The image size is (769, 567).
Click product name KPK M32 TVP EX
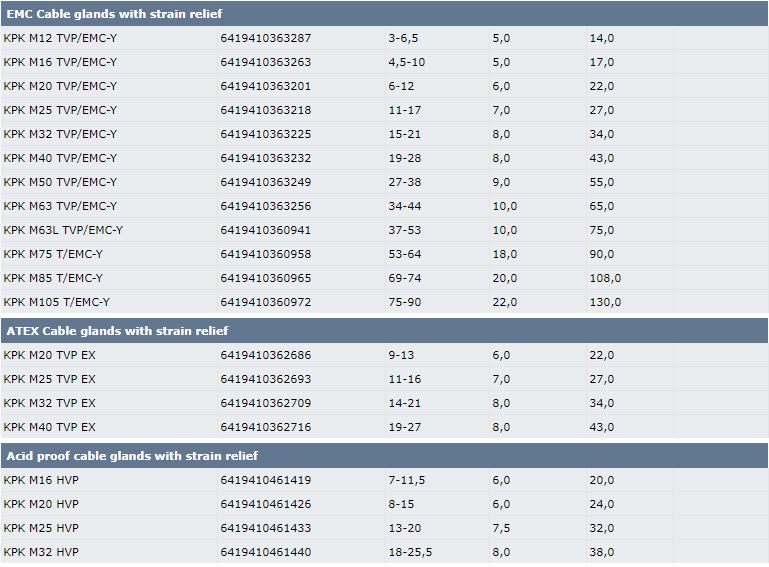[50, 404]
